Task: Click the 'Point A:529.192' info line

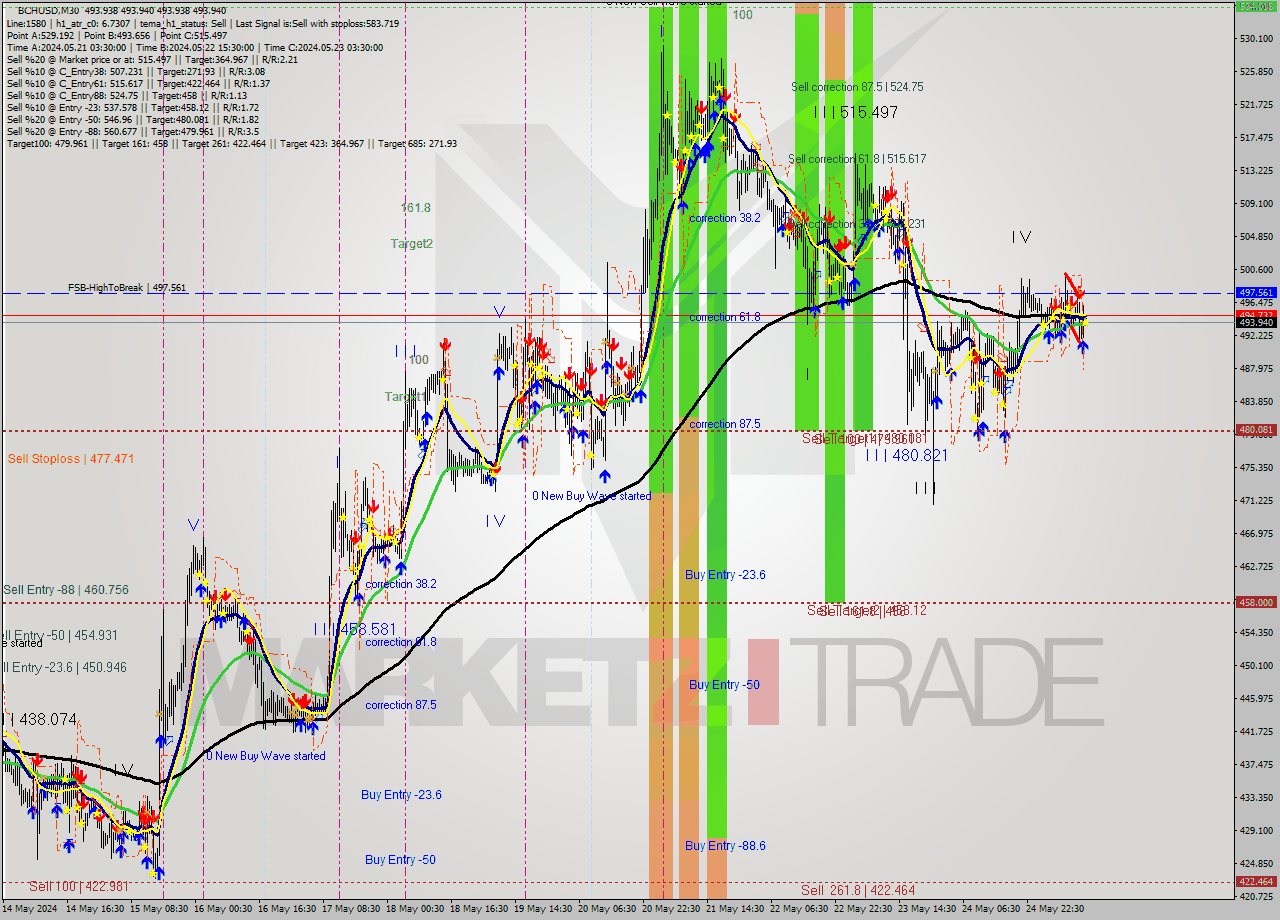Action: tap(117, 35)
